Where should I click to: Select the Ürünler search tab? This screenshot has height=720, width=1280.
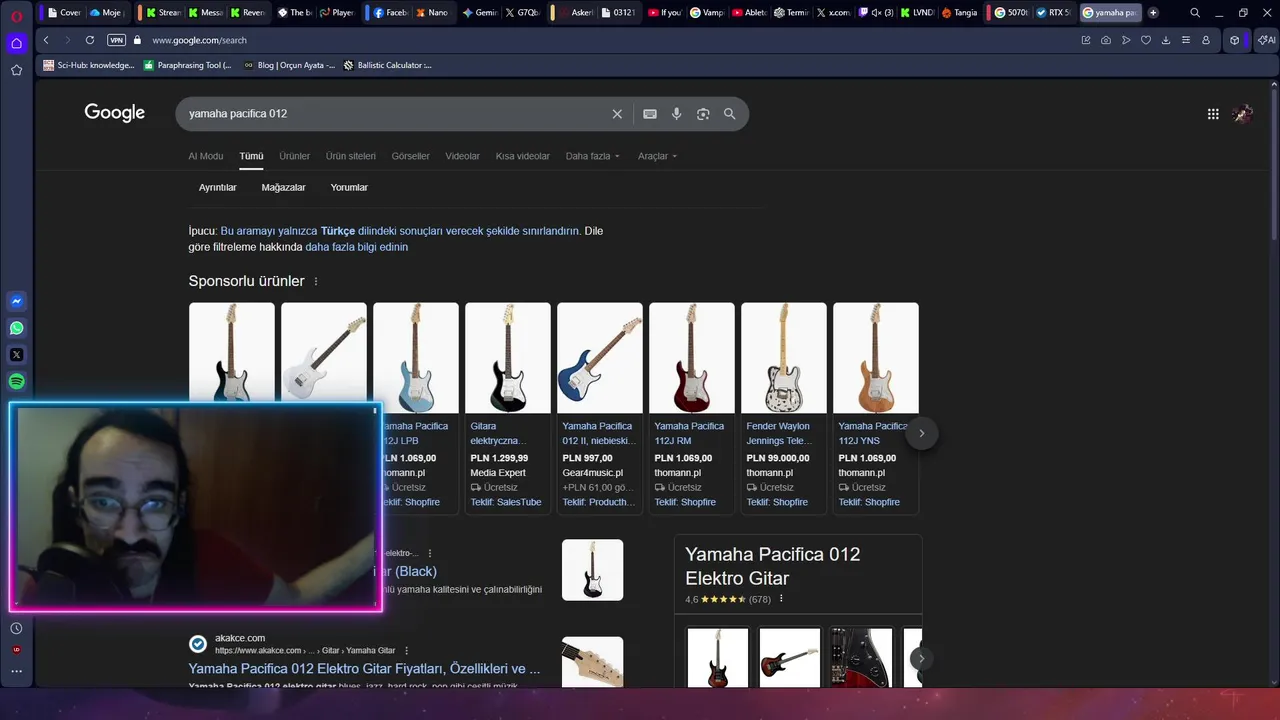coord(294,156)
